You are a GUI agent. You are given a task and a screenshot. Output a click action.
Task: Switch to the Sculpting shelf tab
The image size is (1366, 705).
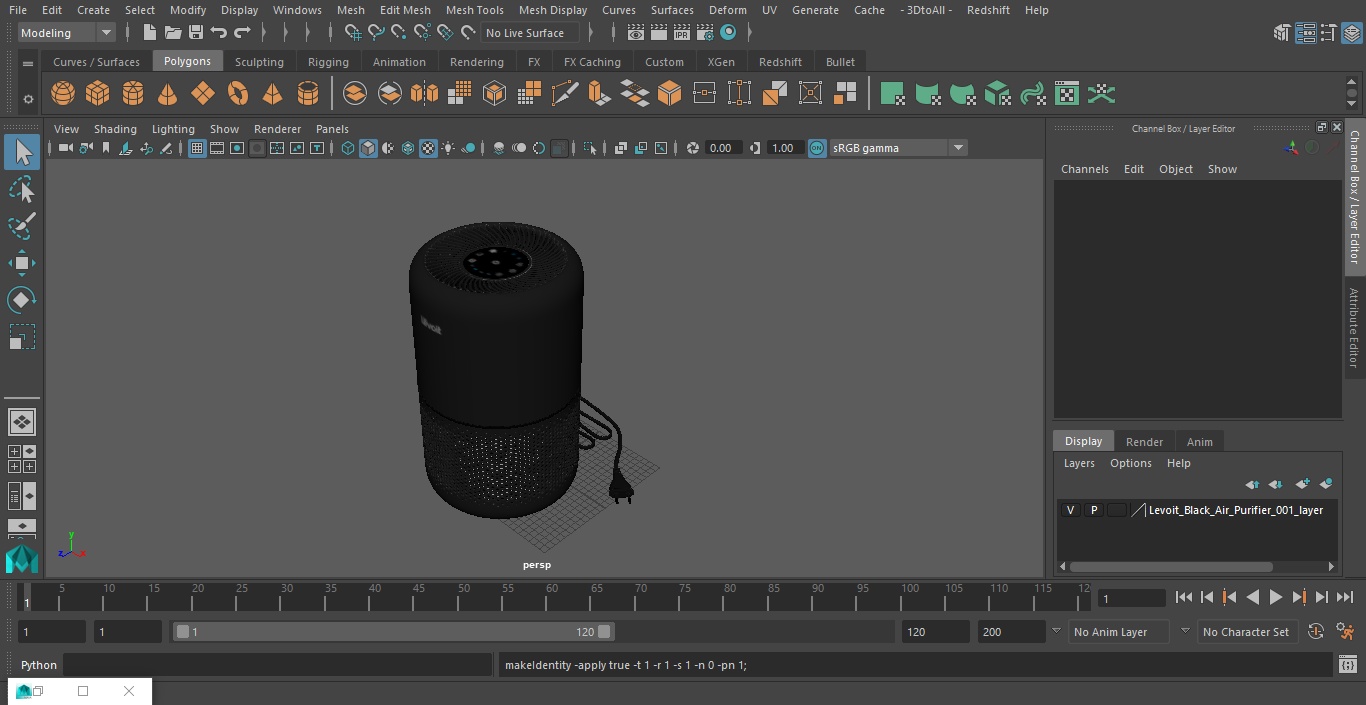click(x=259, y=62)
